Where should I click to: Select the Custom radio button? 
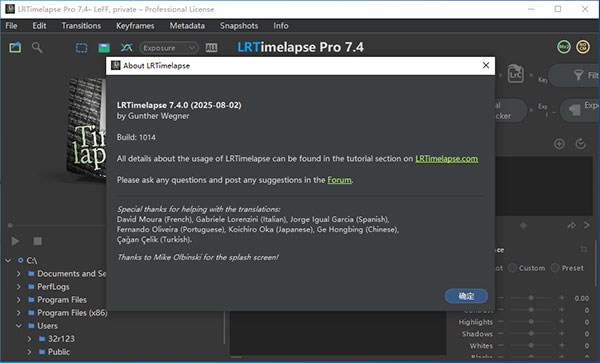click(512, 268)
